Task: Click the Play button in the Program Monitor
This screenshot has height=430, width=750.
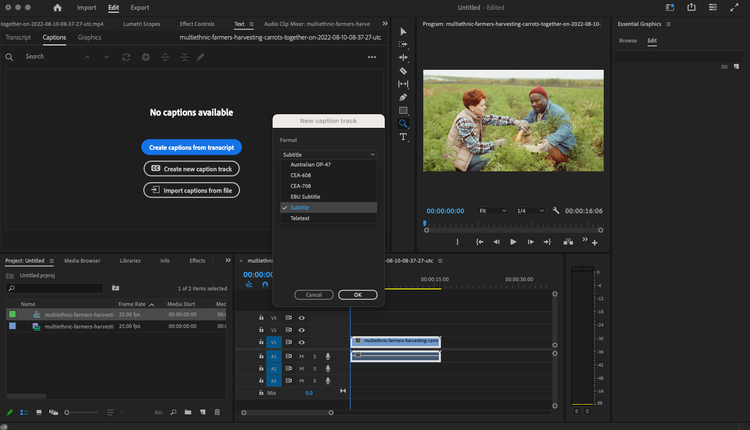Action: 513,242
